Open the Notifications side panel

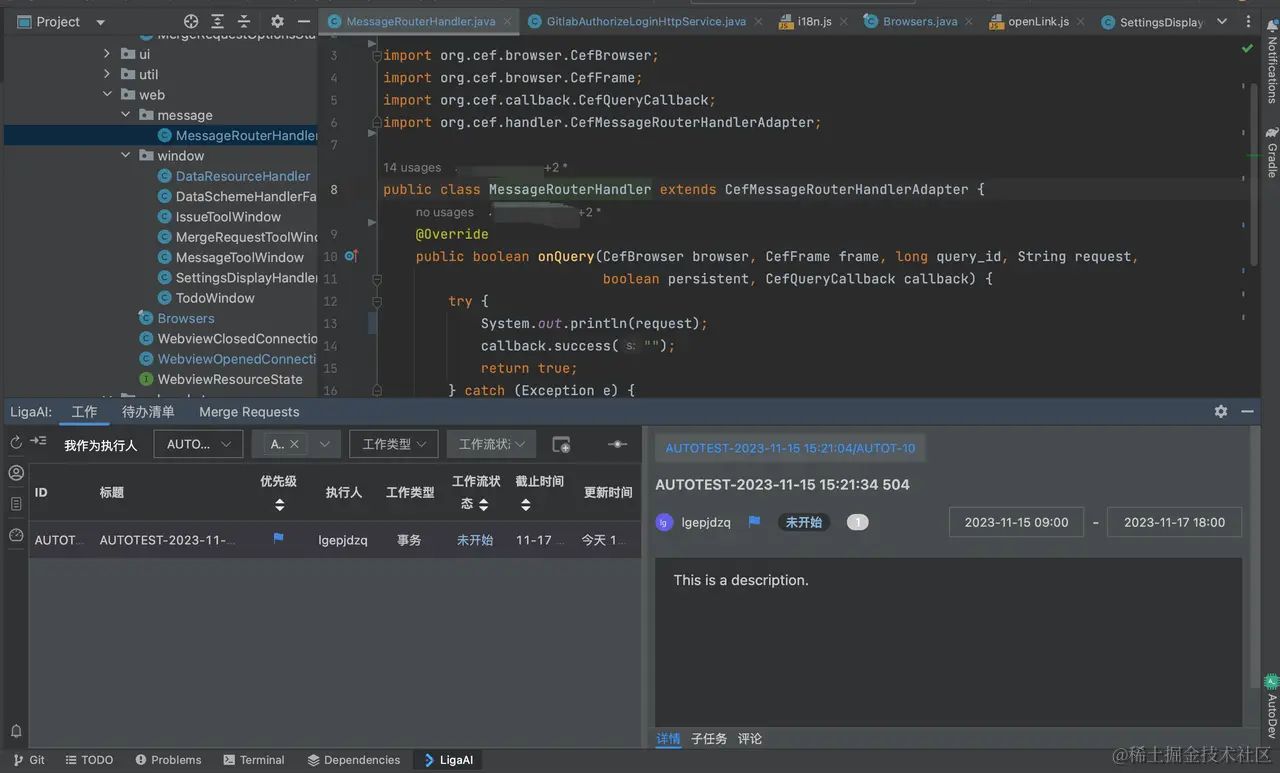(1271, 60)
